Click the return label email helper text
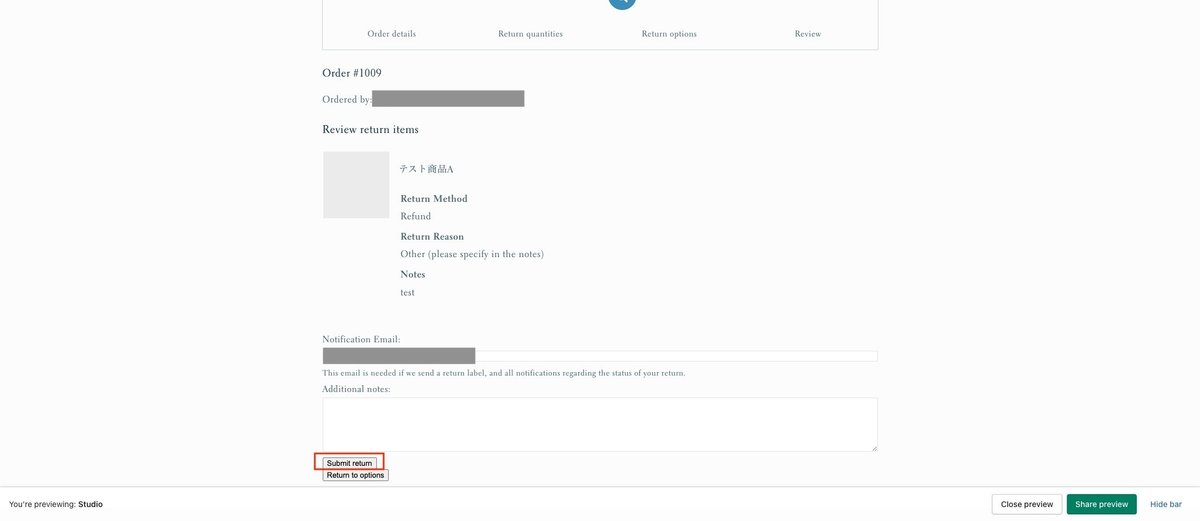The height and width of the screenshot is (521, 1200). 504,373
